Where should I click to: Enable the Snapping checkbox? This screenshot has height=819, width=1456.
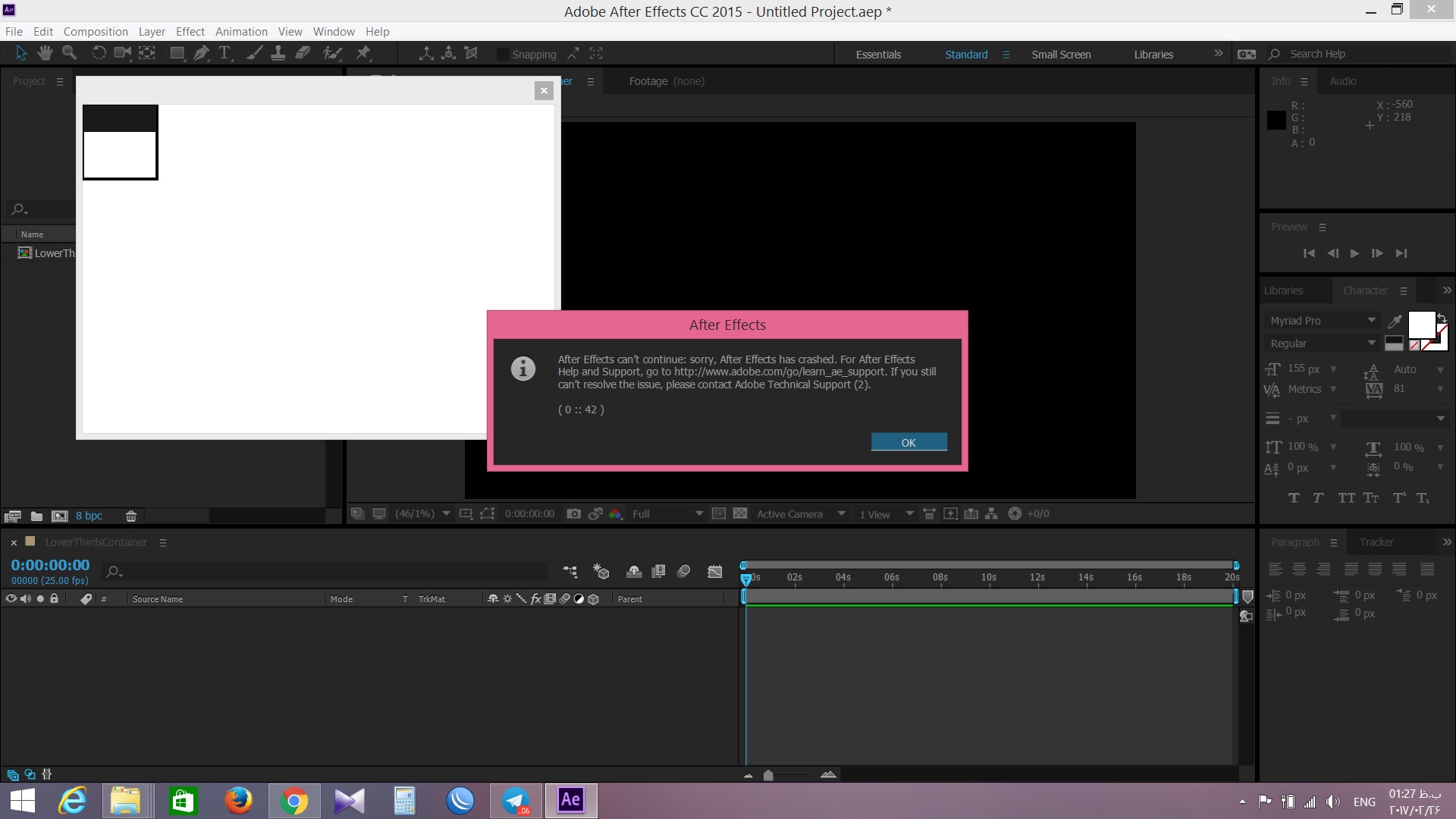[x=502, y=55]
